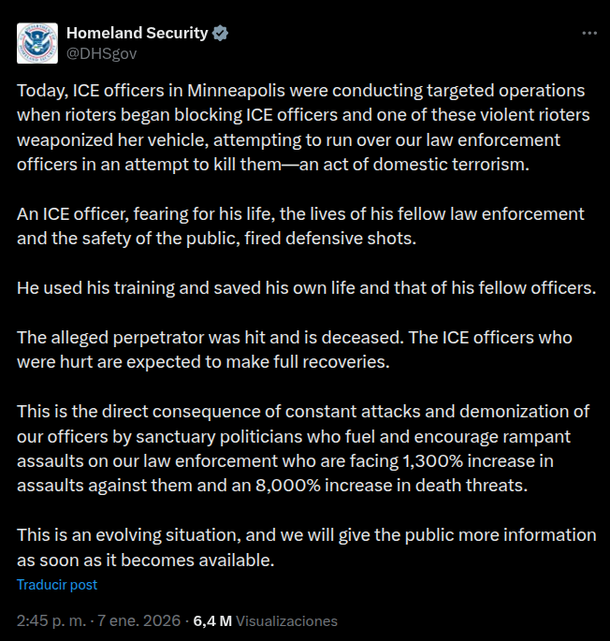Click the @DHSgov handle

point(101,52)
